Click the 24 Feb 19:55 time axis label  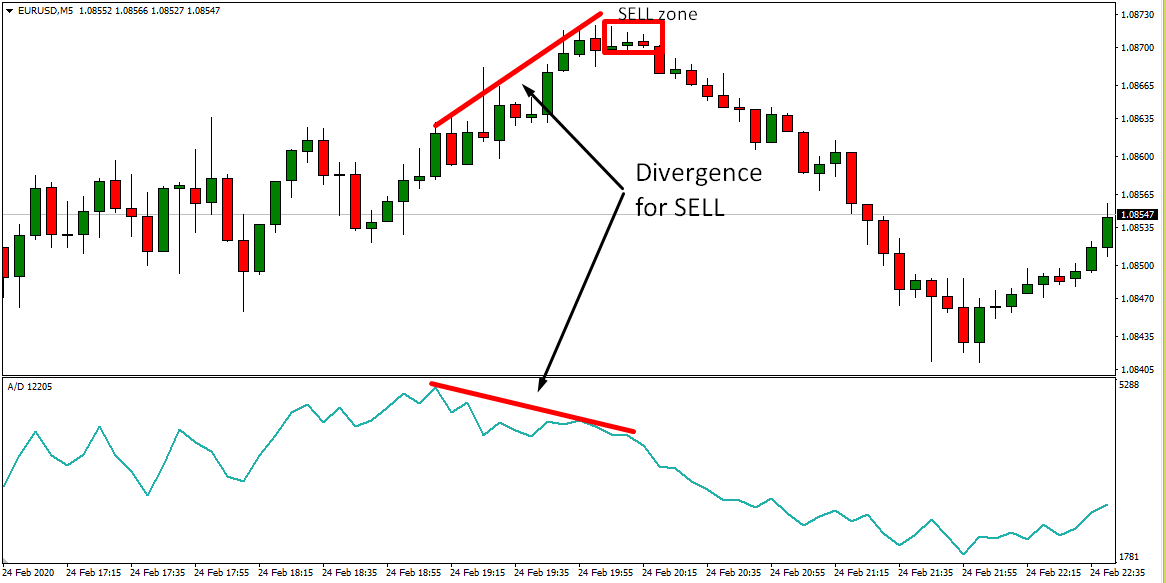pos(609,574)
